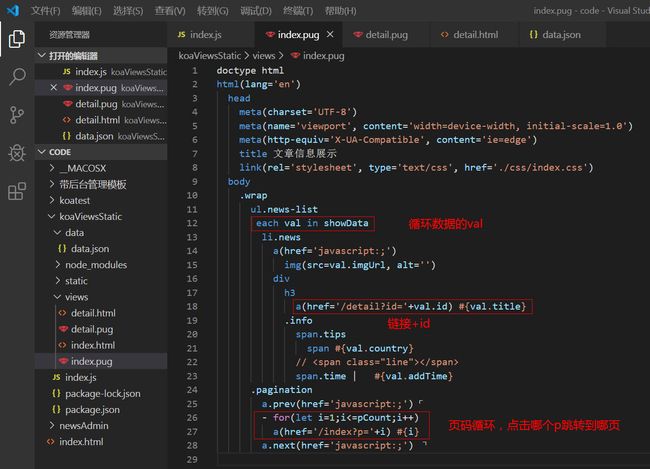The height and width of the screenshot is (469, 650).
Task: Open the 终端(T) menu
Action: pos(298,11)
